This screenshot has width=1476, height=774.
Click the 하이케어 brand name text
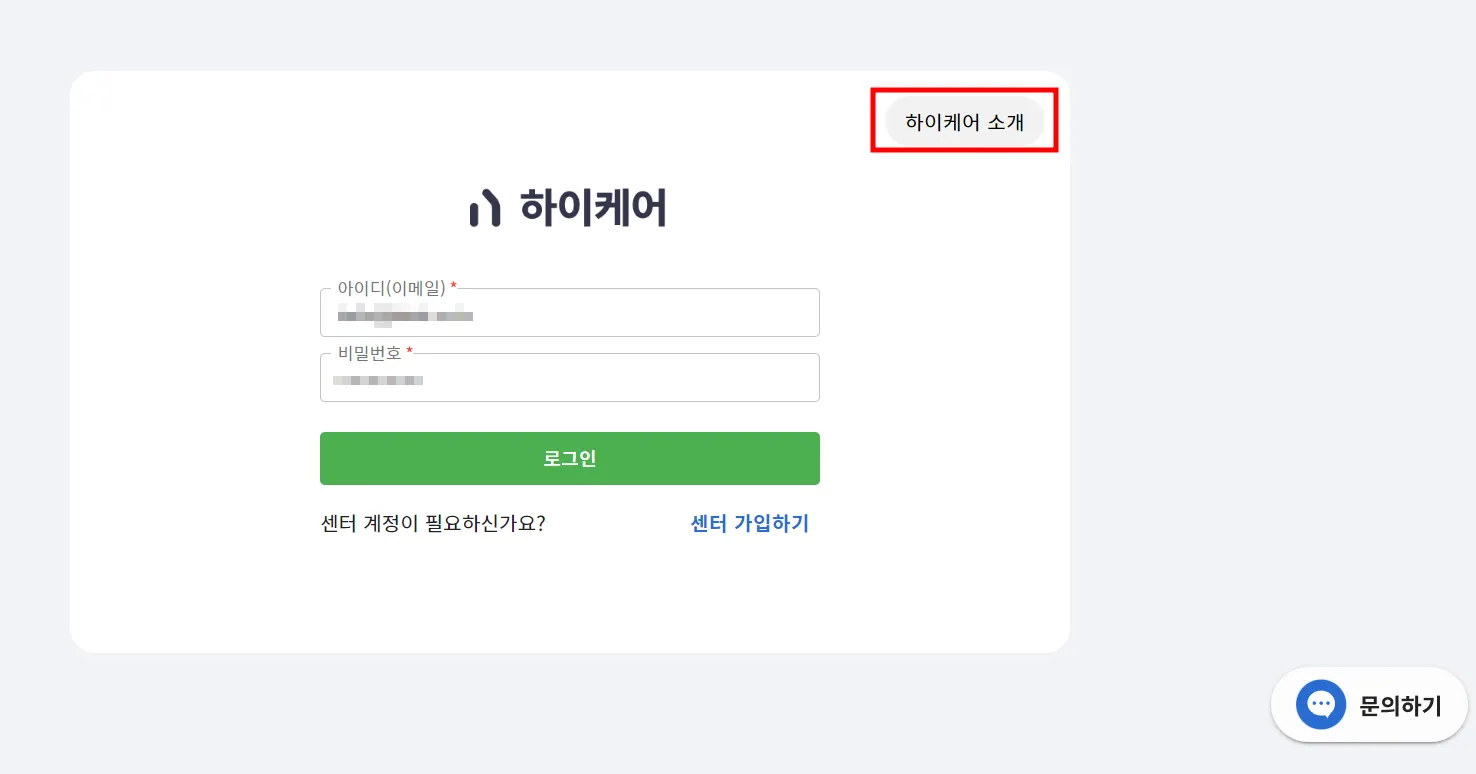pyautogui.click(x=593, y=208)
